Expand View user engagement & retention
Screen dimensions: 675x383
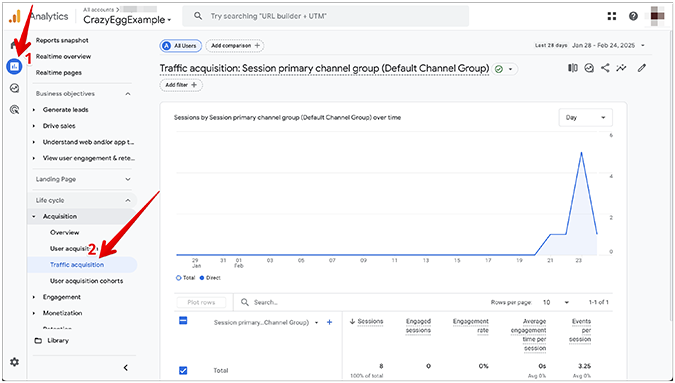click(34, 158)
